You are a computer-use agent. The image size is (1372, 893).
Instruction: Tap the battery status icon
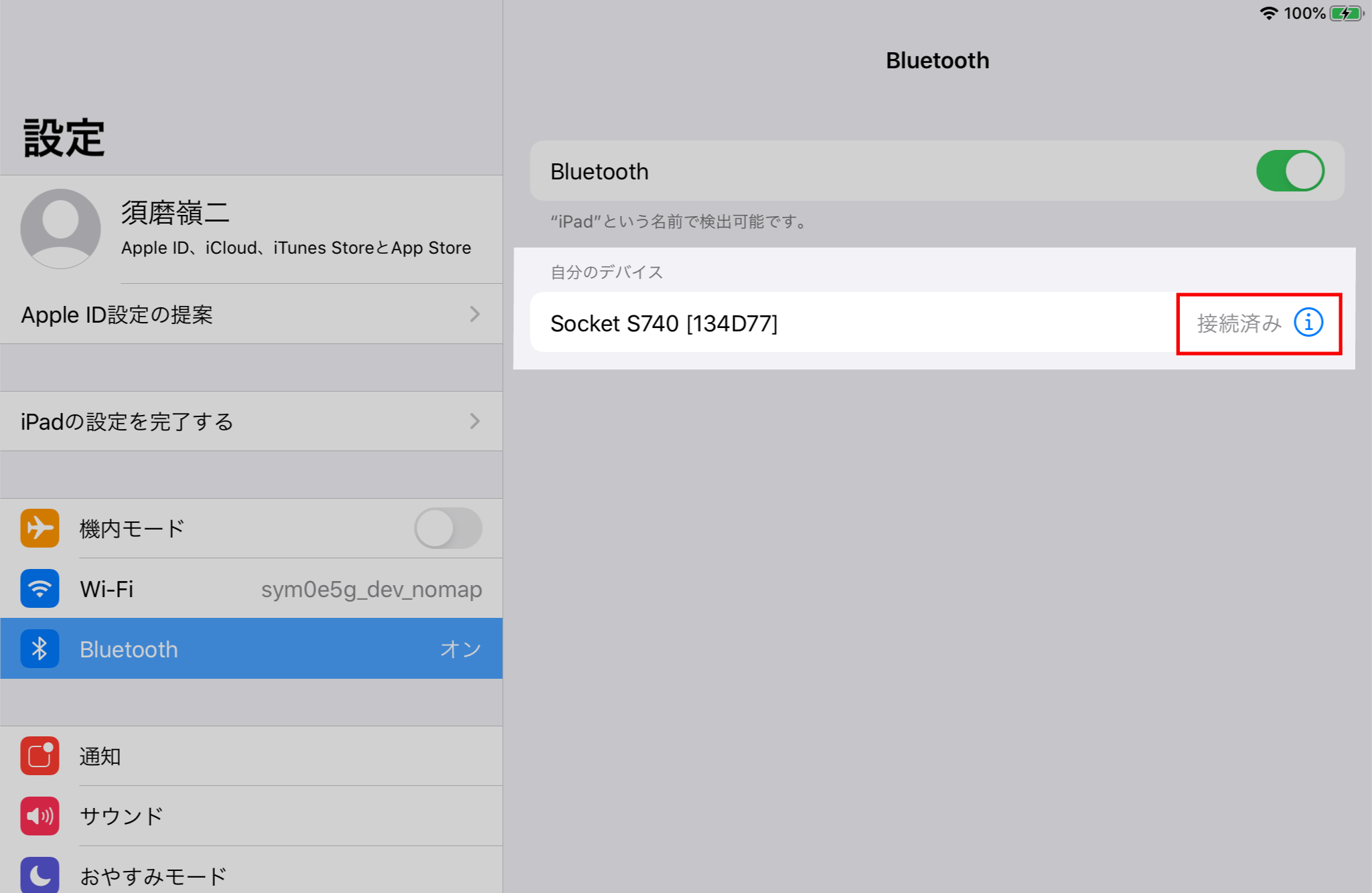pyautogui.click(x=1346, y=13)
